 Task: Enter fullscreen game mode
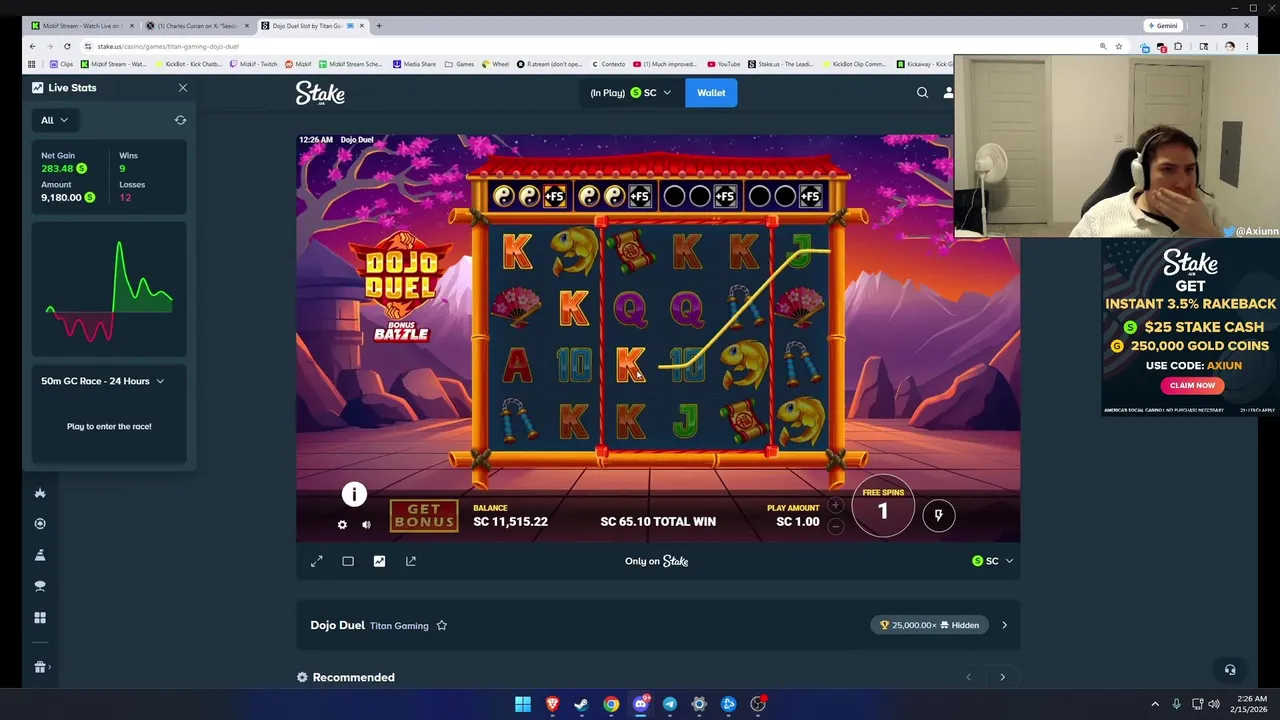tap(317, 561)
